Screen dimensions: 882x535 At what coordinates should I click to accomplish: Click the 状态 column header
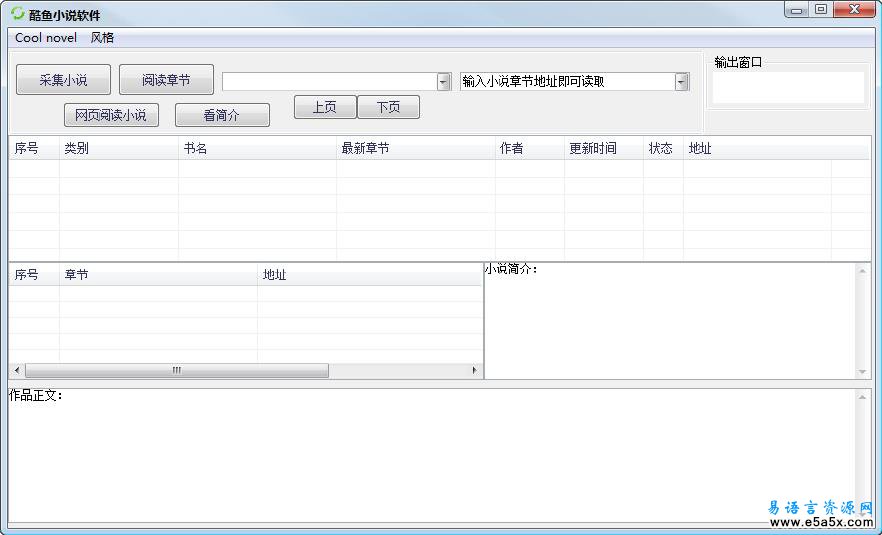coord(664,148)
